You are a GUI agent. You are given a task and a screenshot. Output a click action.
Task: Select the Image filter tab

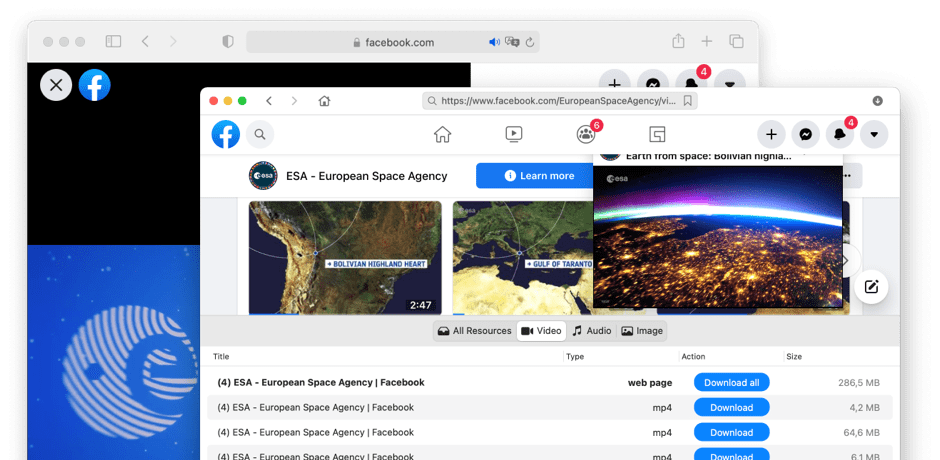pos(642,330)
